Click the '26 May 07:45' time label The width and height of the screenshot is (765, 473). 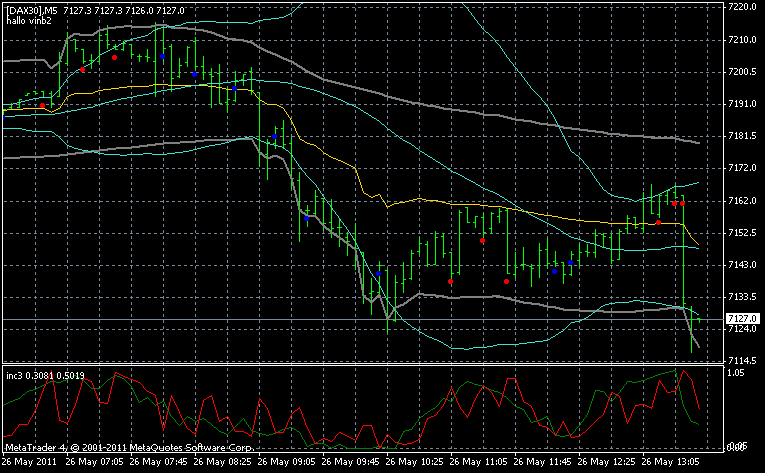tap(159, 461)
